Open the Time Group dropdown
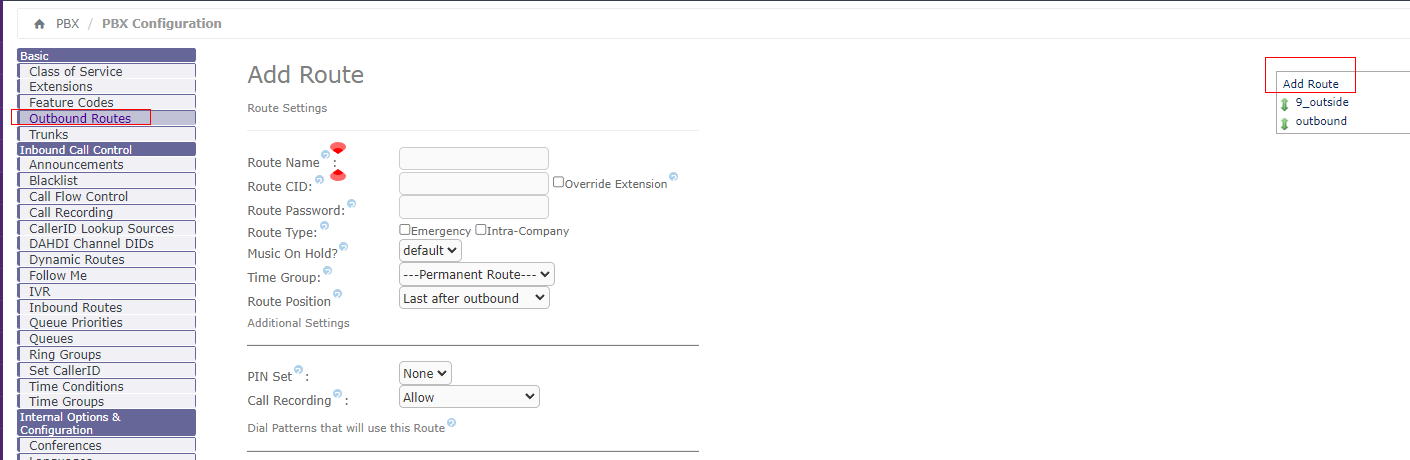Viewport: 1410px width, 460px height. pyautogui.click(x=476, y=274)
